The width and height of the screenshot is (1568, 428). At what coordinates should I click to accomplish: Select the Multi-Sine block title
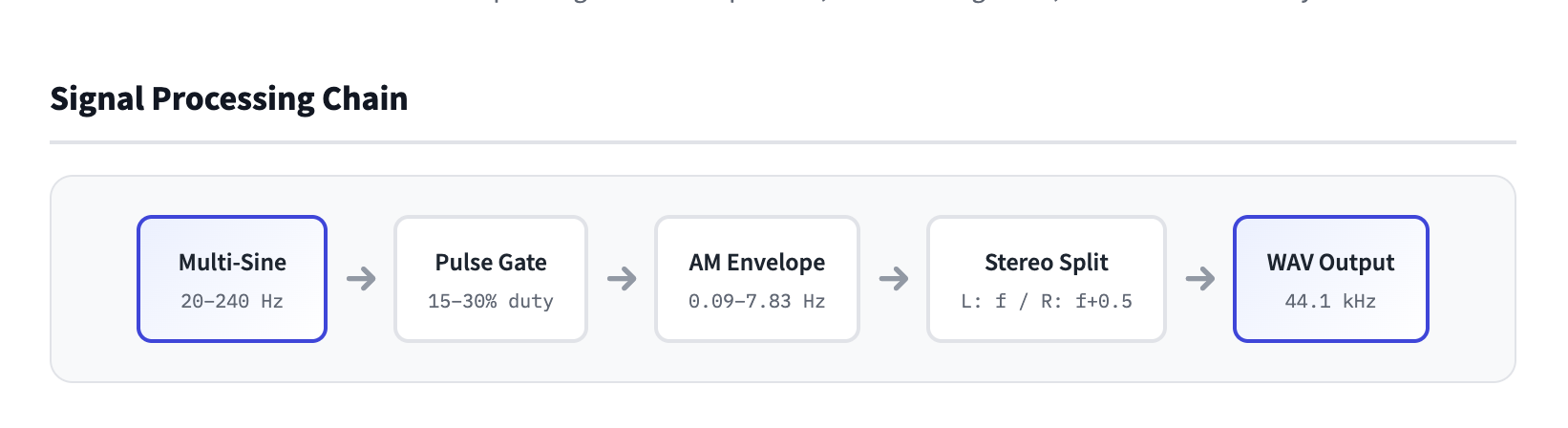[232, 263]
